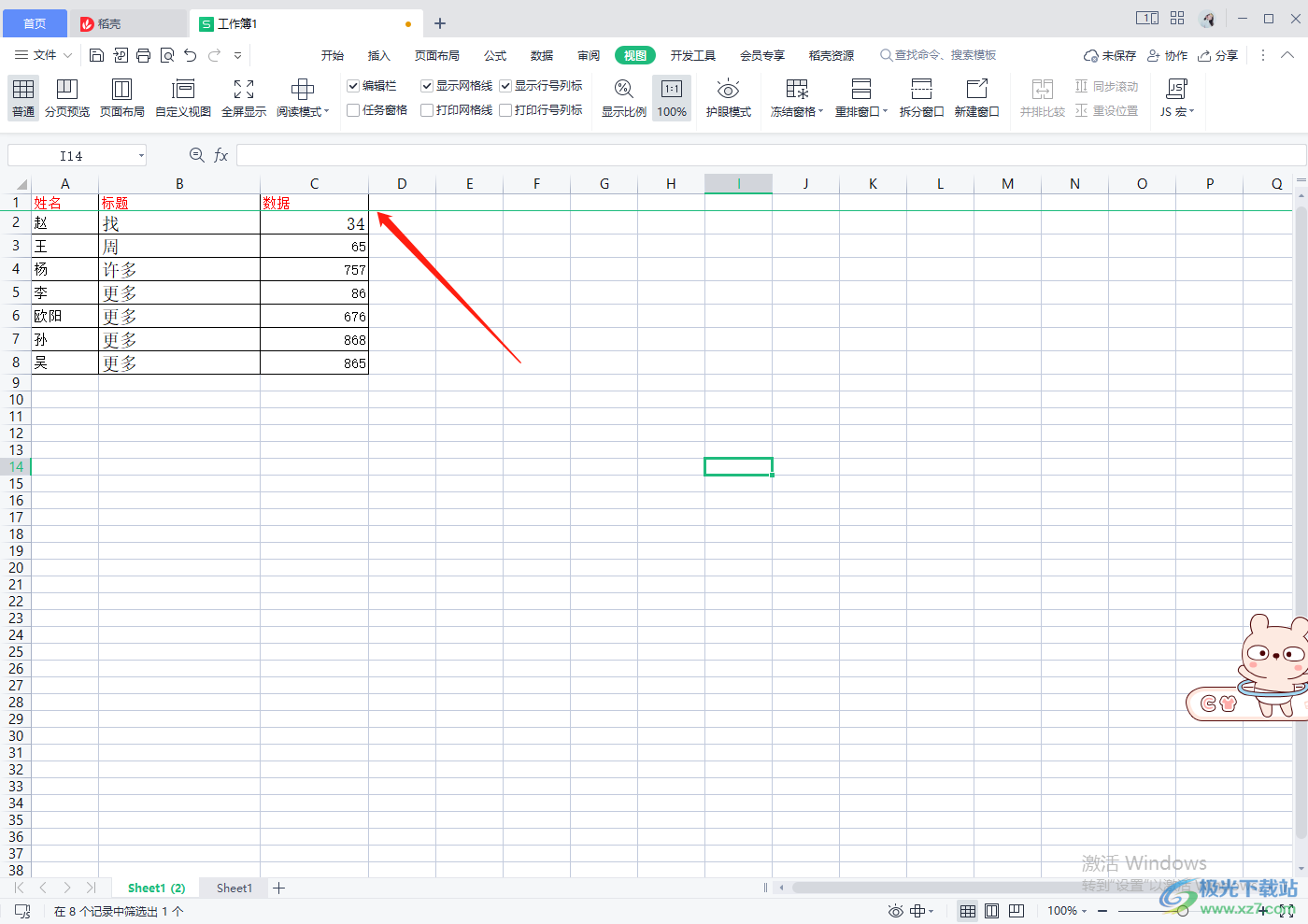This screenshot has height=924, width=1308.
Task: Open Custom Views (自定义视图)
Action: [183, 98]
